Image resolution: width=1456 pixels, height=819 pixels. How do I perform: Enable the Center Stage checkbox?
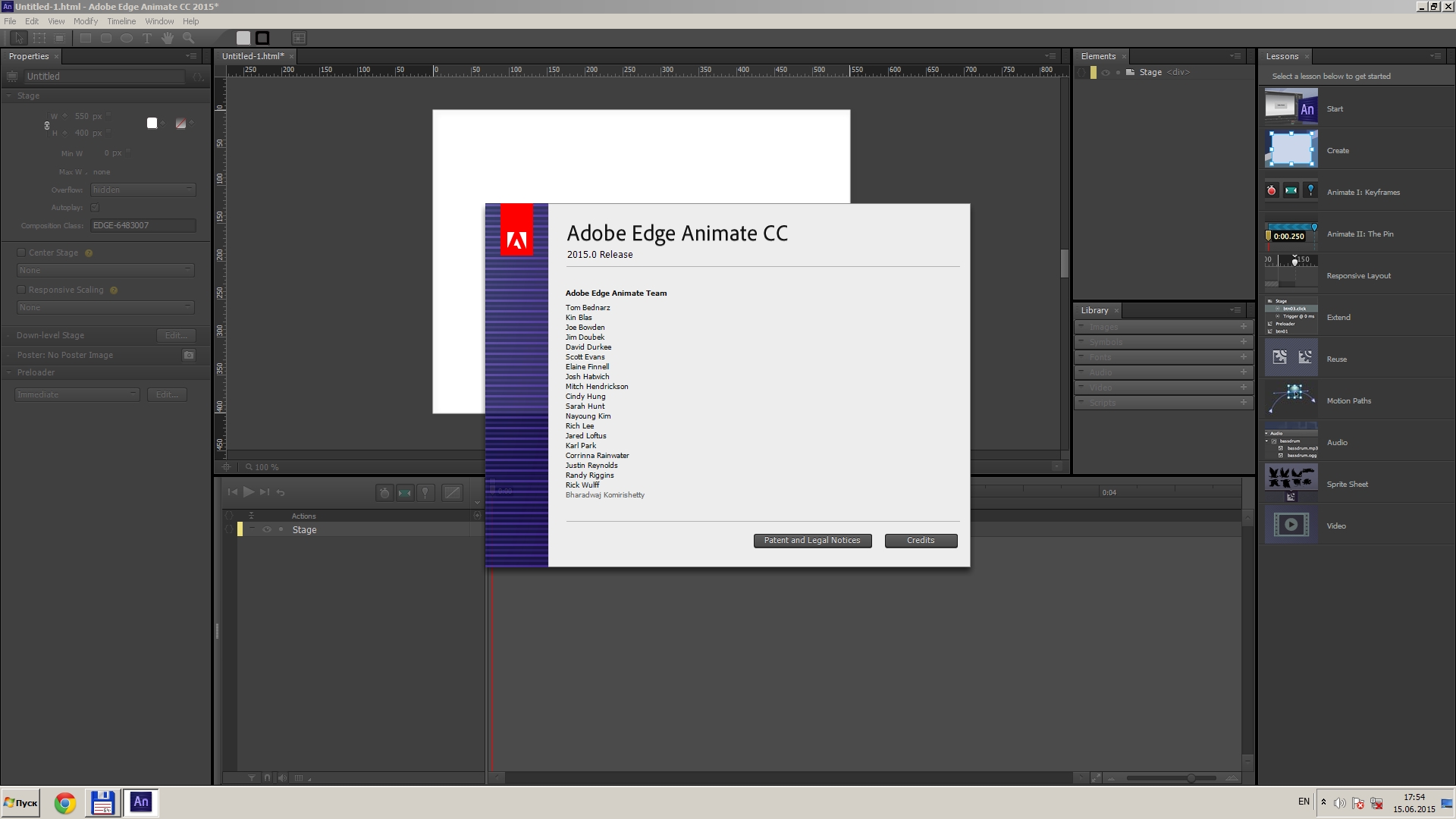click(x=21, y=253)
